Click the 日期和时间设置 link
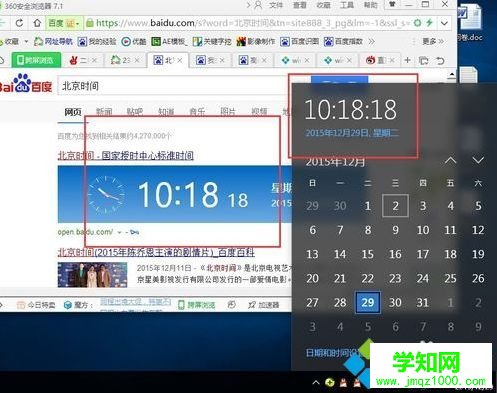Image resolution: width=497 pixels, height=393 pixels. point(333,353)
